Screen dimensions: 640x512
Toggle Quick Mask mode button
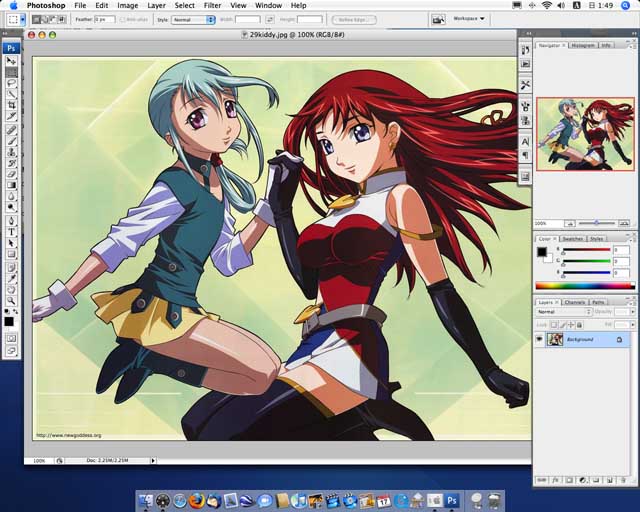coord(11,338)
